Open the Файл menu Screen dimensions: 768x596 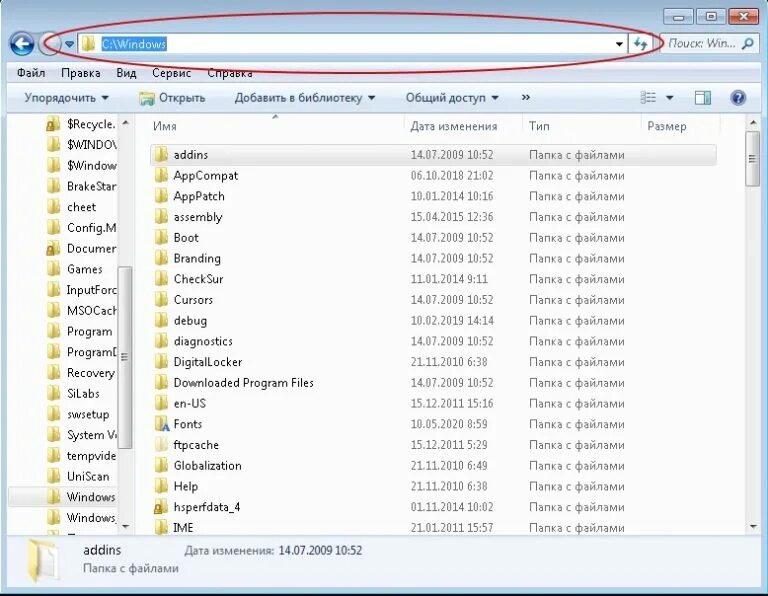(31, 73)
